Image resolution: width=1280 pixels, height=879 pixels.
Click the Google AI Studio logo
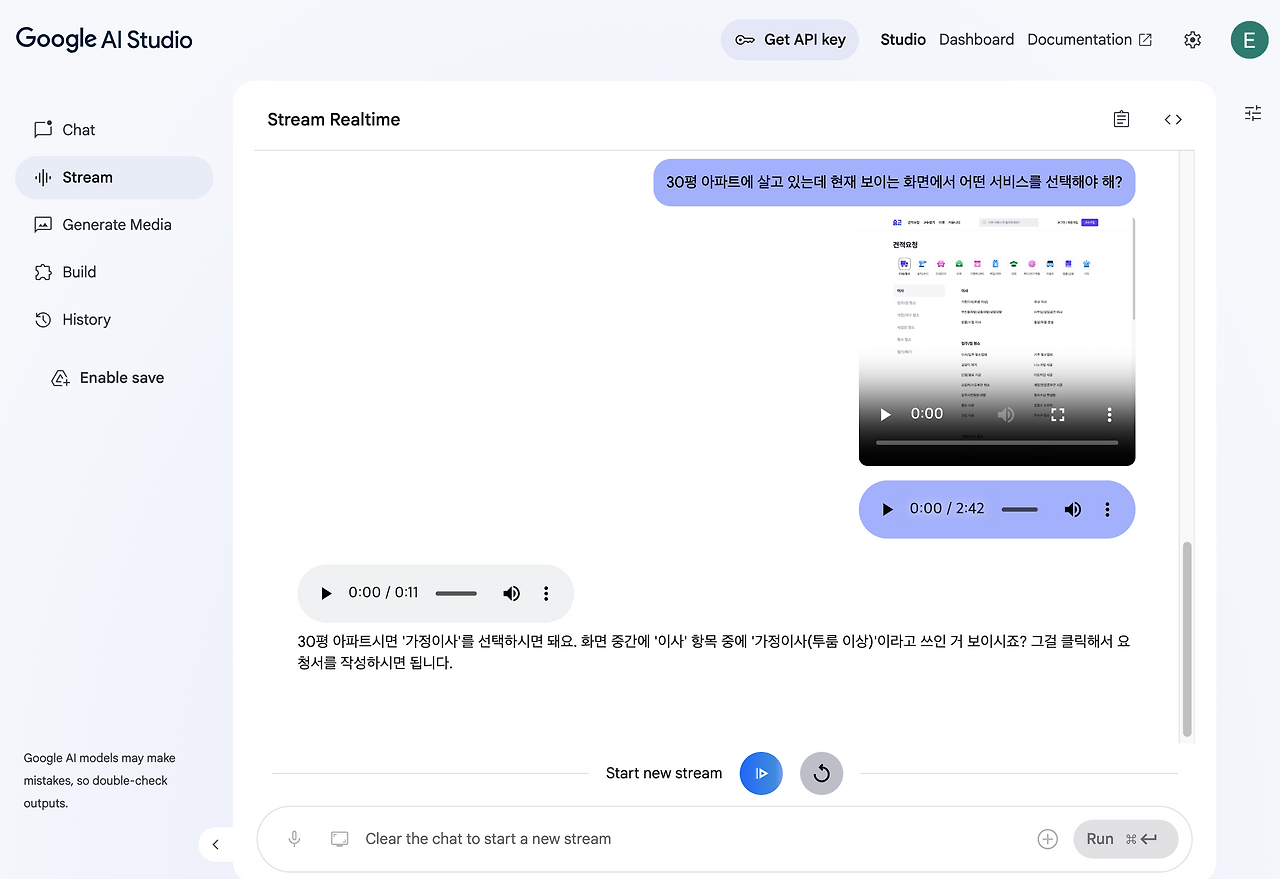104,39
